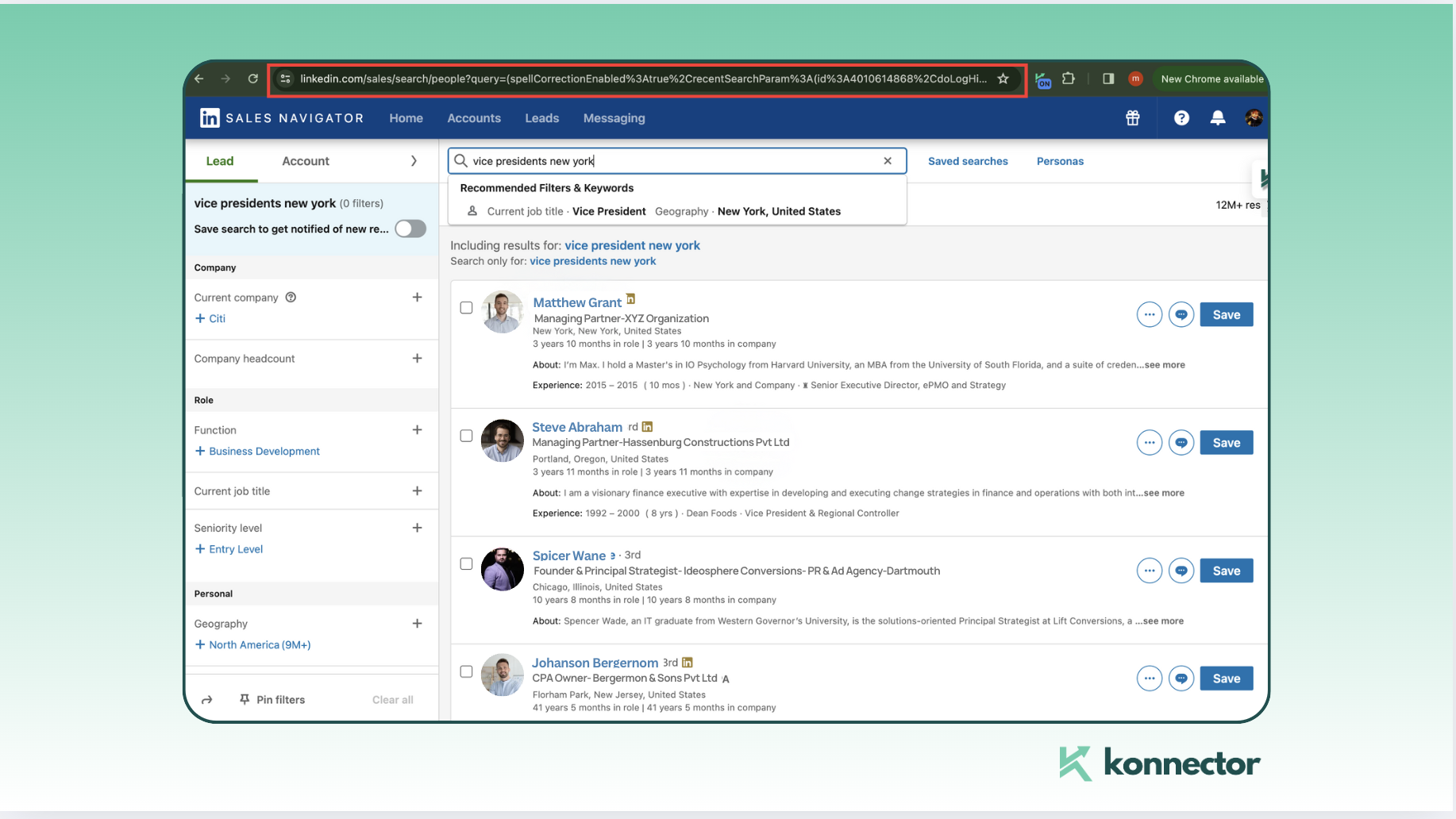This screenshot has width=1456, height=819.
Task: Expand the Seniority level filter
Action: pyautogui.click(x=417, y=528)
